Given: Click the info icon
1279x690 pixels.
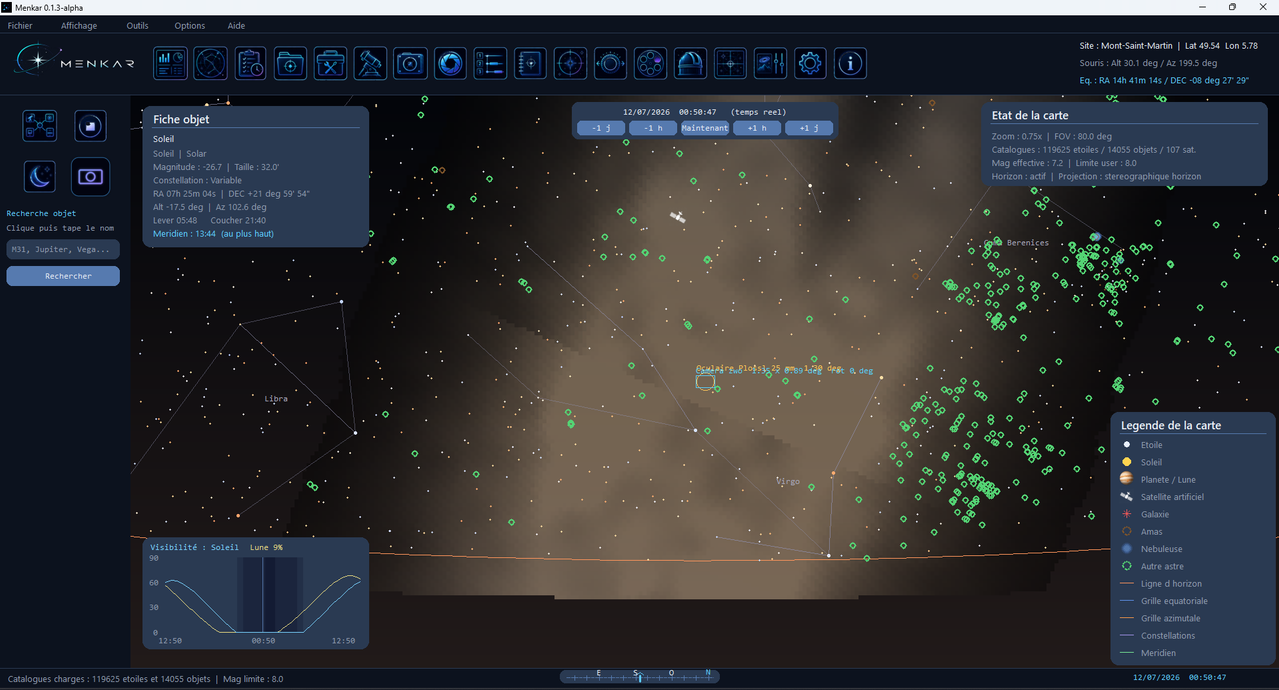Looking at the screenshot, I should point(851,63).
